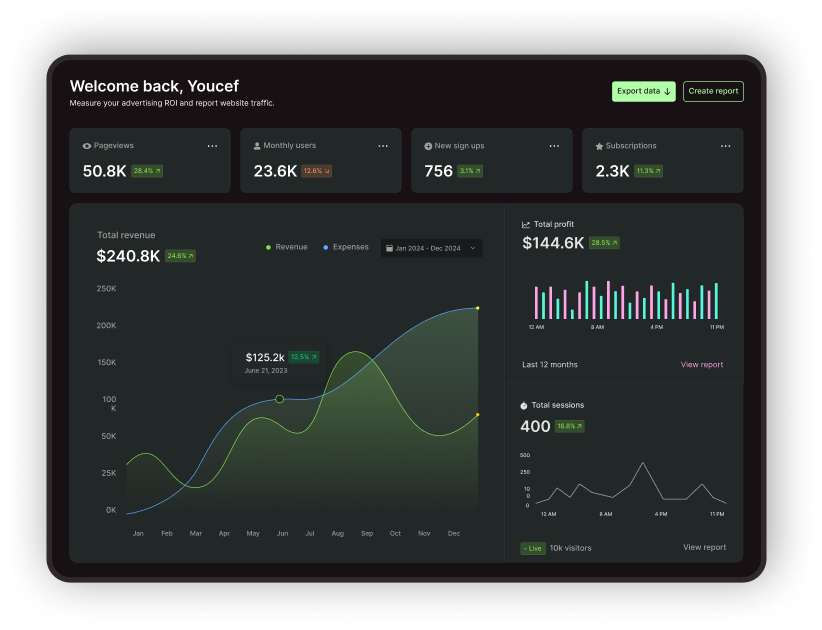Open the Jan 2024 - Dec 2024 date dropdown
This screenshot has width=822, height=630.
(x=431, y=248)
